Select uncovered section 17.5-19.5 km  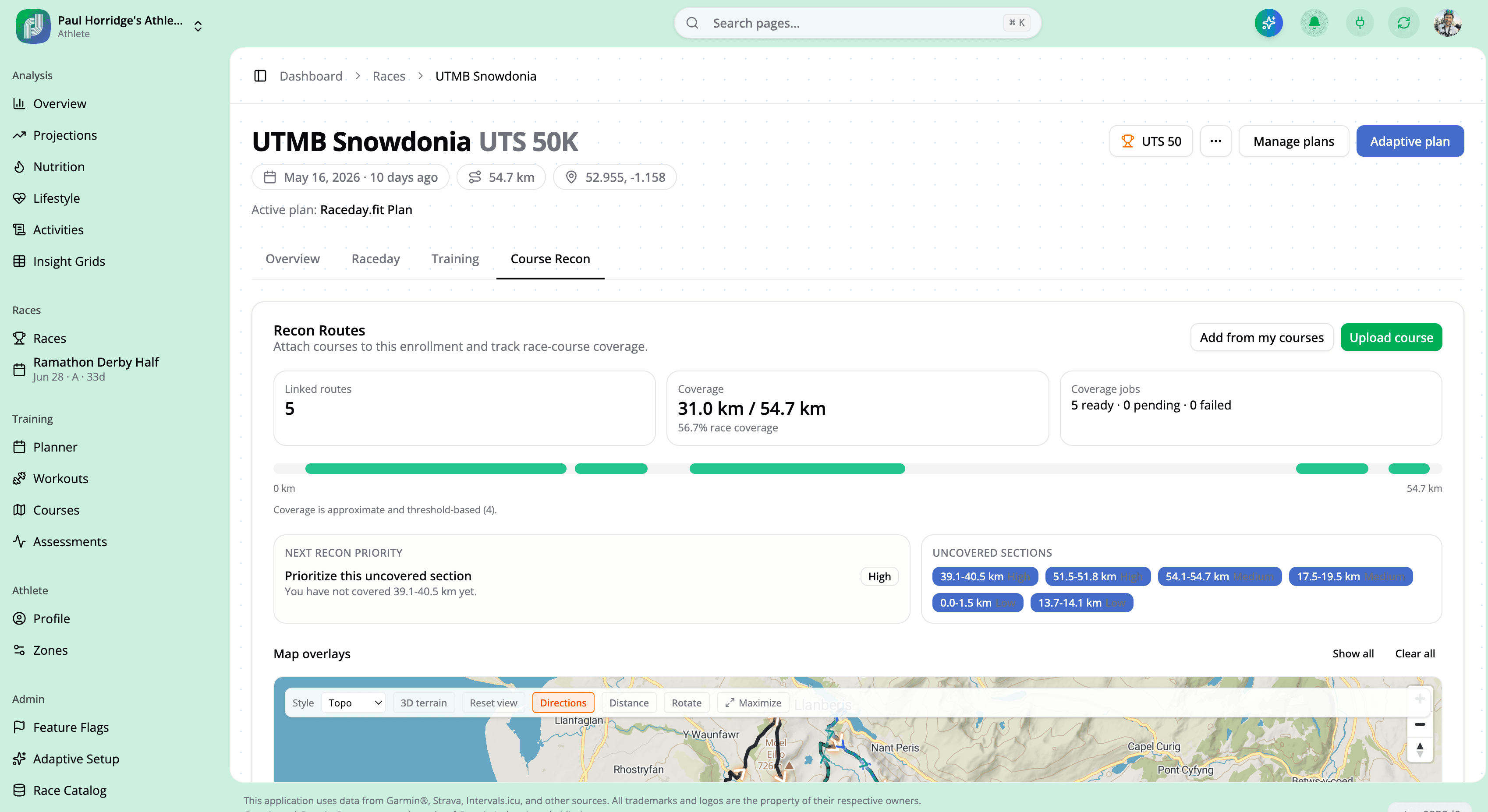coord(1350,576)
